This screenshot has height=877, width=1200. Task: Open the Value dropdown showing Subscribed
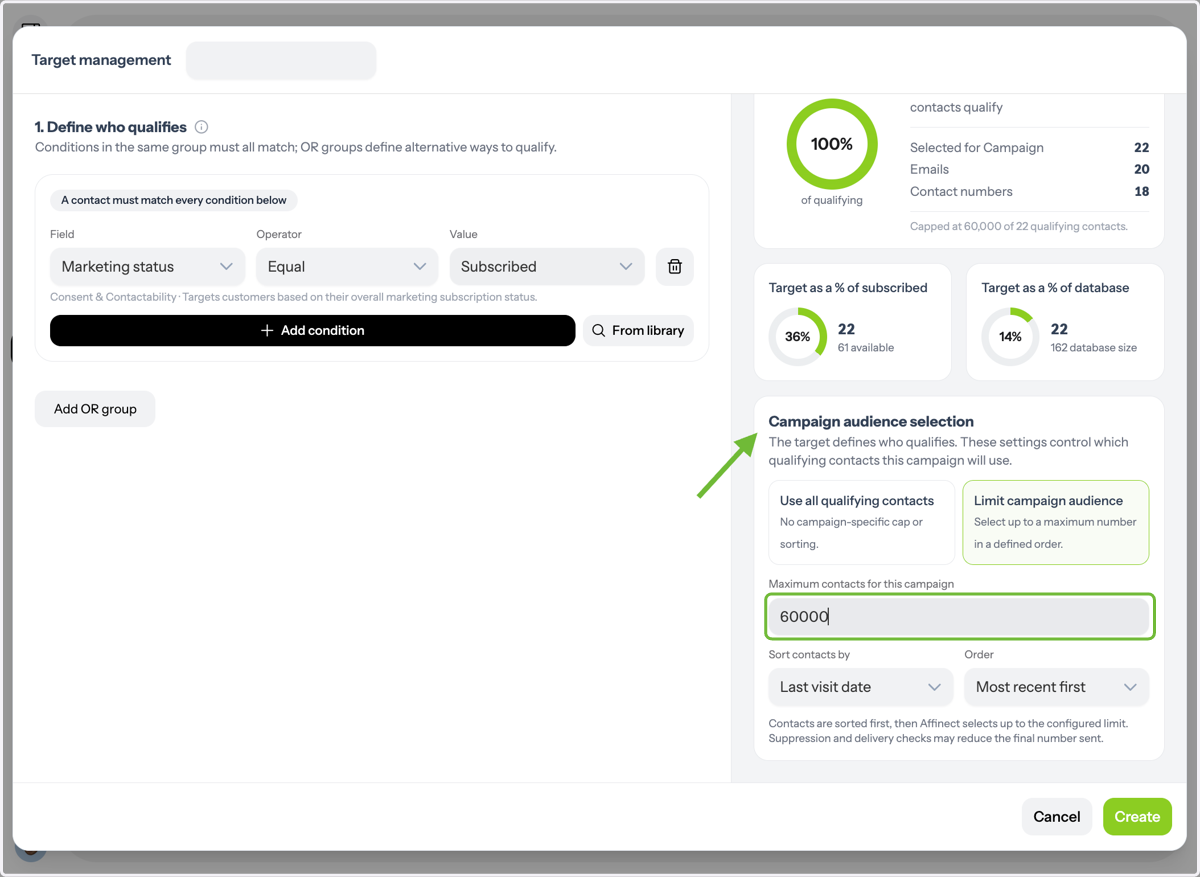547,267
